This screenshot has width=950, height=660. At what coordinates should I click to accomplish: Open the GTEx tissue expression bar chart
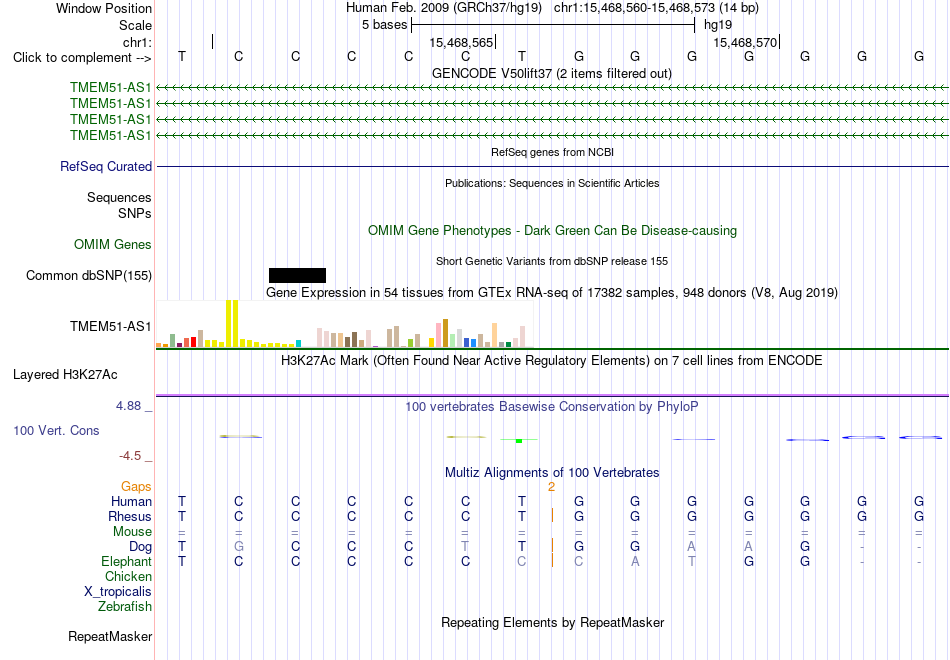[344, 324]
